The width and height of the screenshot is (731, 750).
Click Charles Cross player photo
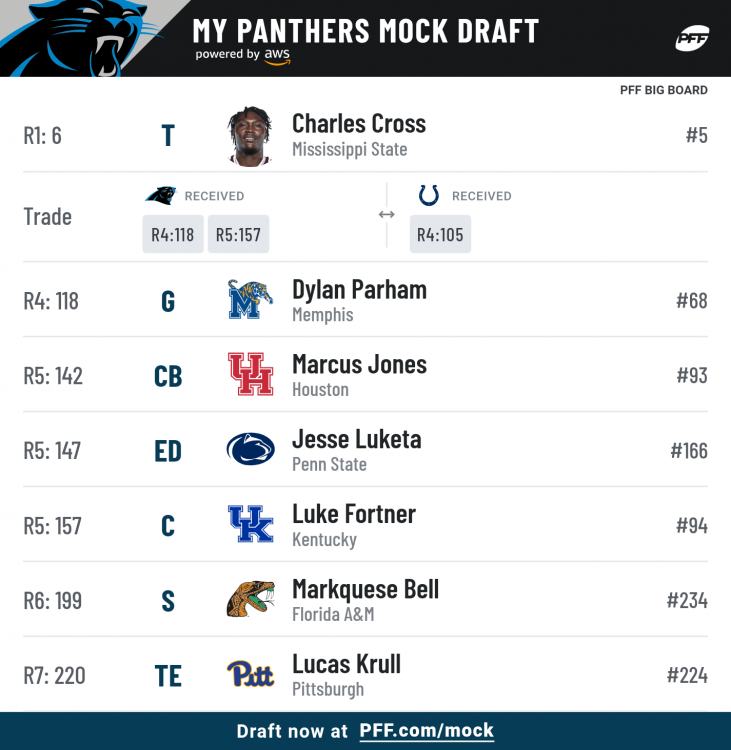coord(250,136)
